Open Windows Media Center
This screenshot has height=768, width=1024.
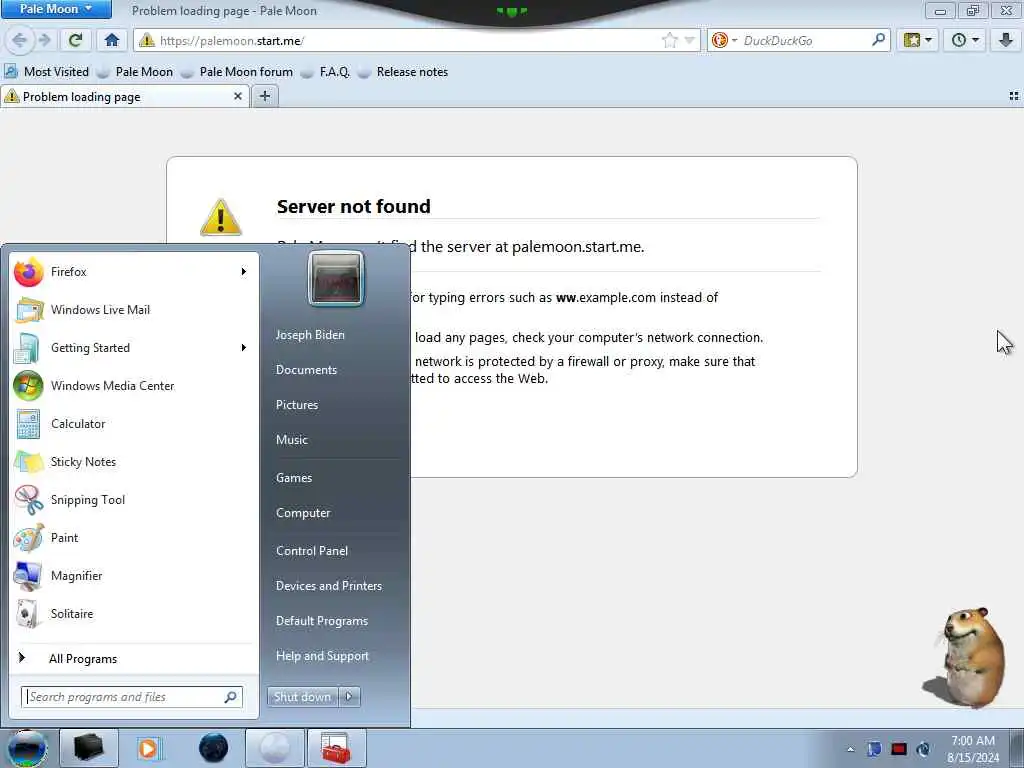point(134,385)
